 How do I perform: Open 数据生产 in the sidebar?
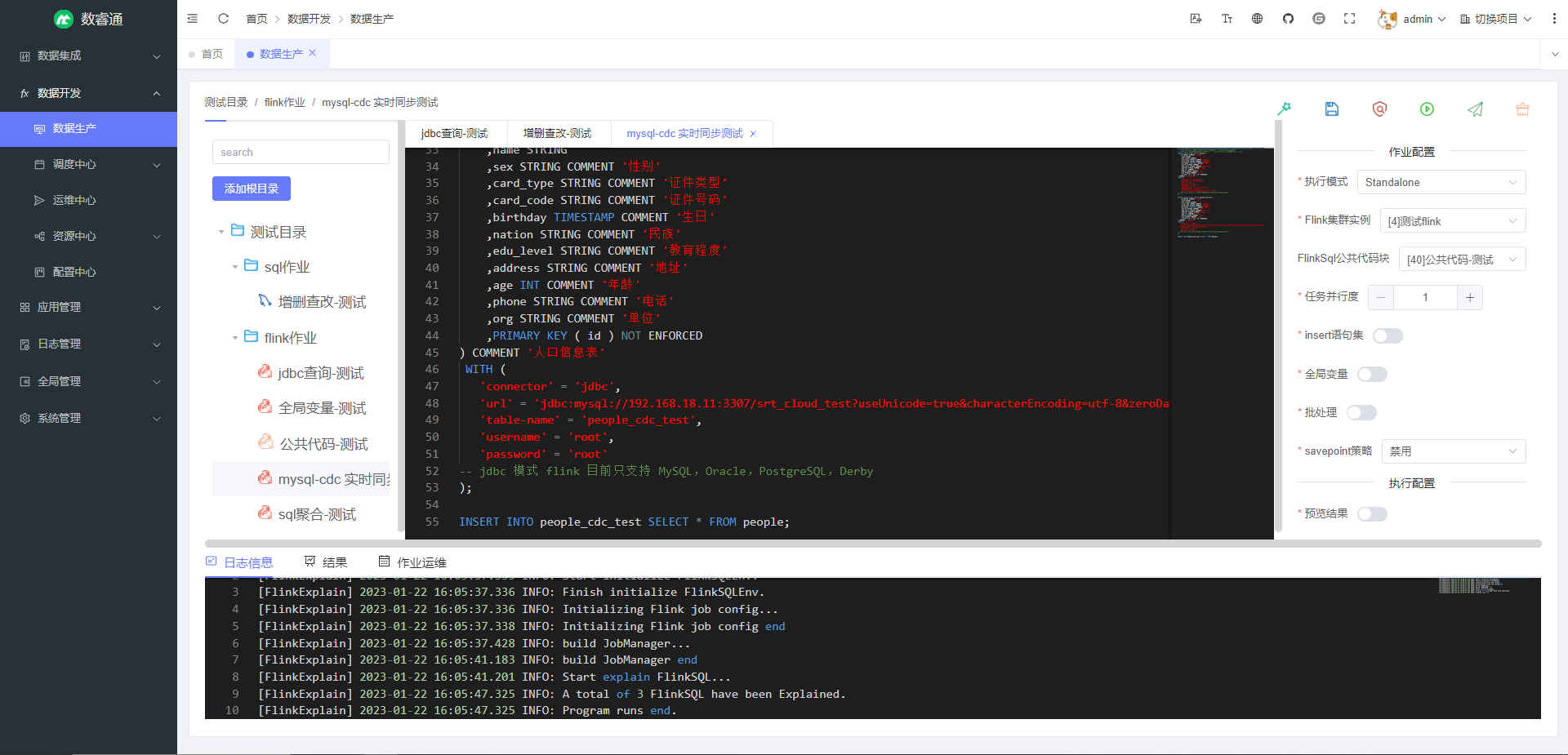[x=88, y=129]
